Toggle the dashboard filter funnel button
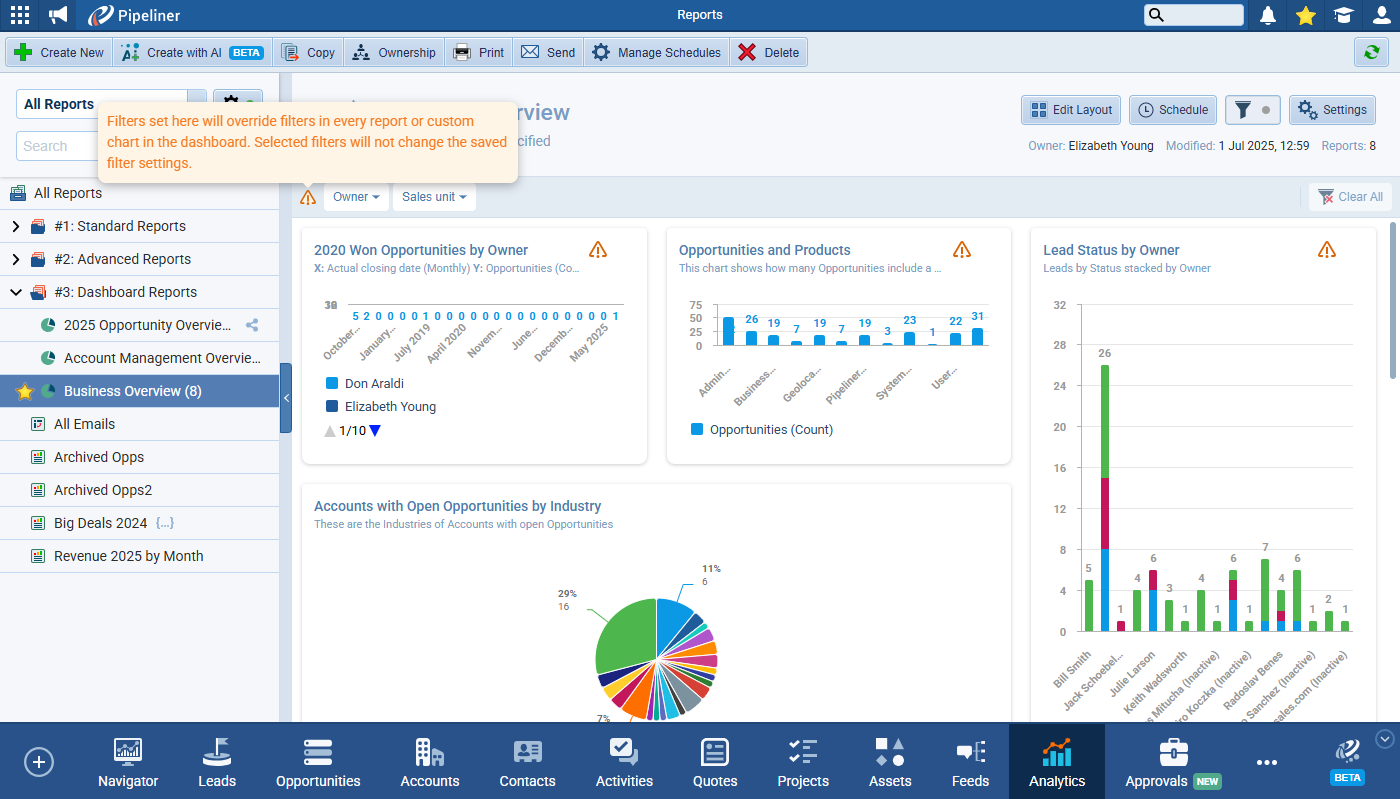1400x799 pixels. click(1252, 110)
